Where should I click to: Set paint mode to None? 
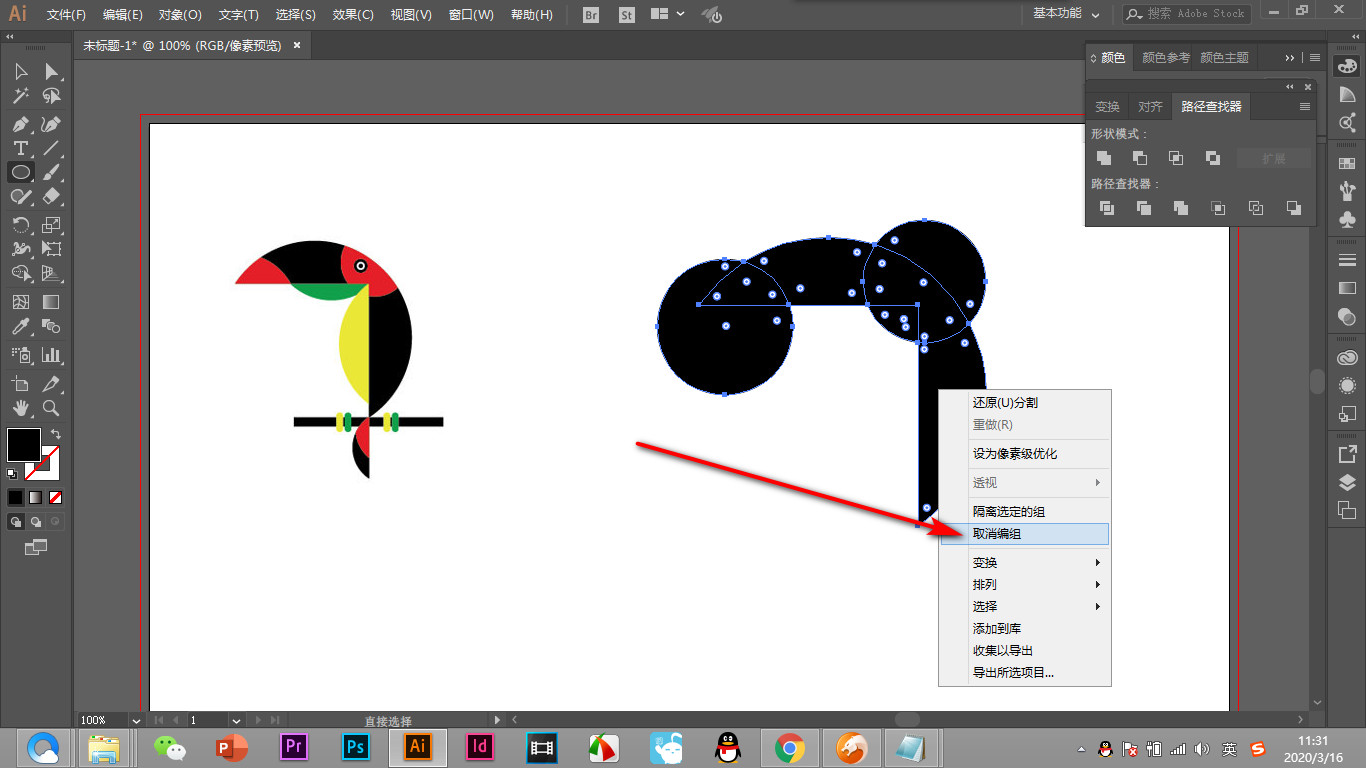tap(56, 497)
